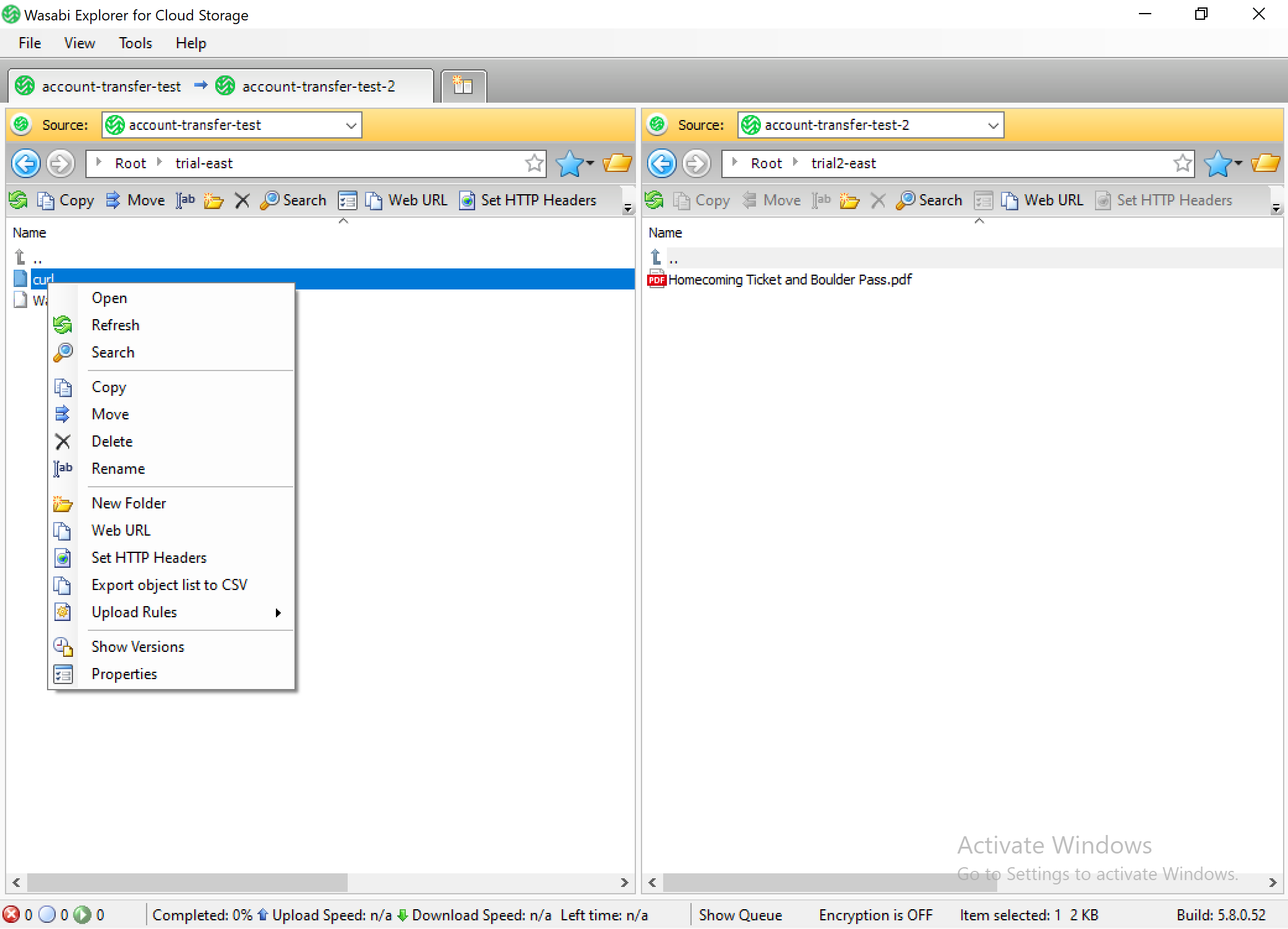The height and width of the screenshot is (929, 1288).
Task: Click the Delete X icon in left toolbar
Action: [x=243, y=200]
